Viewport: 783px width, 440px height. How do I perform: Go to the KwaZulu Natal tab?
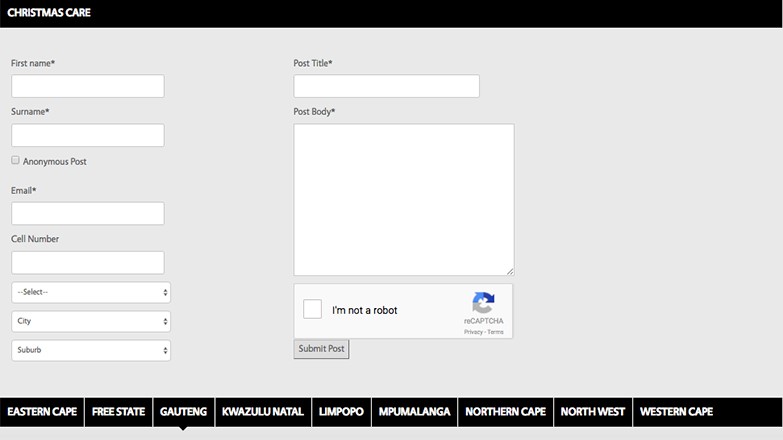tap(263, 412)
